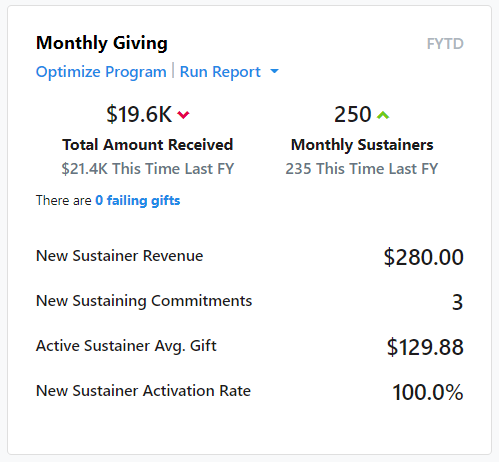Select the $129.88 average gift value
Viewport: 499px width, 462px height.
pyautogui.click(x=425, y=347)
